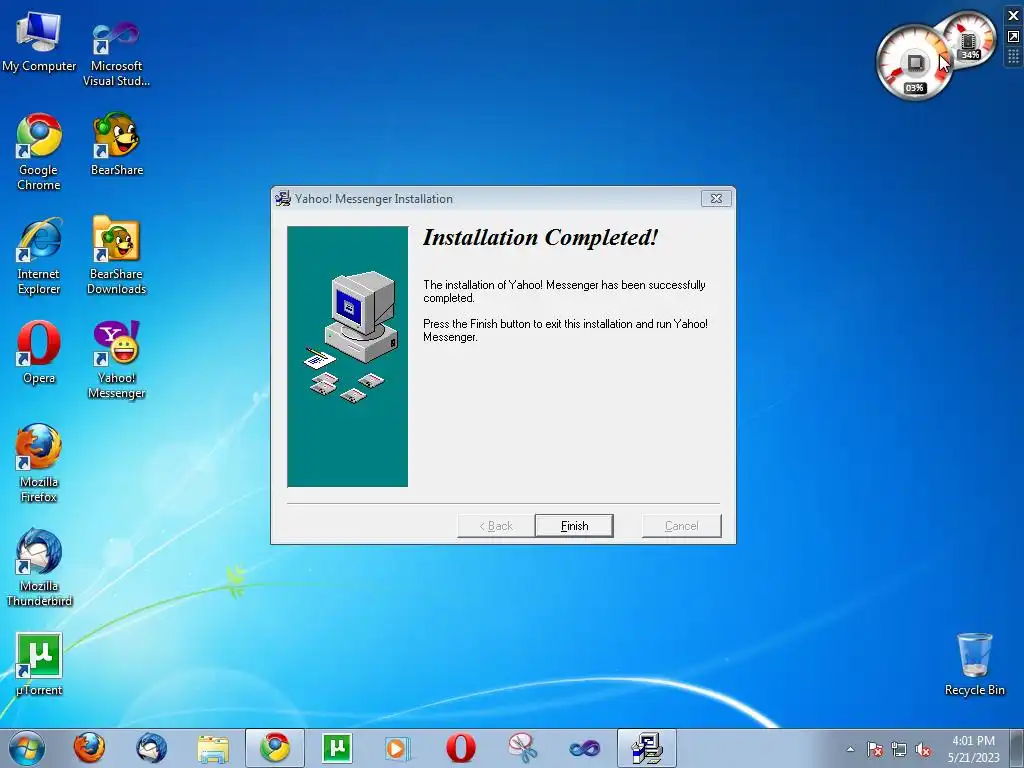The height and width of the screenshot is (768, 1024).
Task: Click the Back button in installer
Action: tap(496, 526)
